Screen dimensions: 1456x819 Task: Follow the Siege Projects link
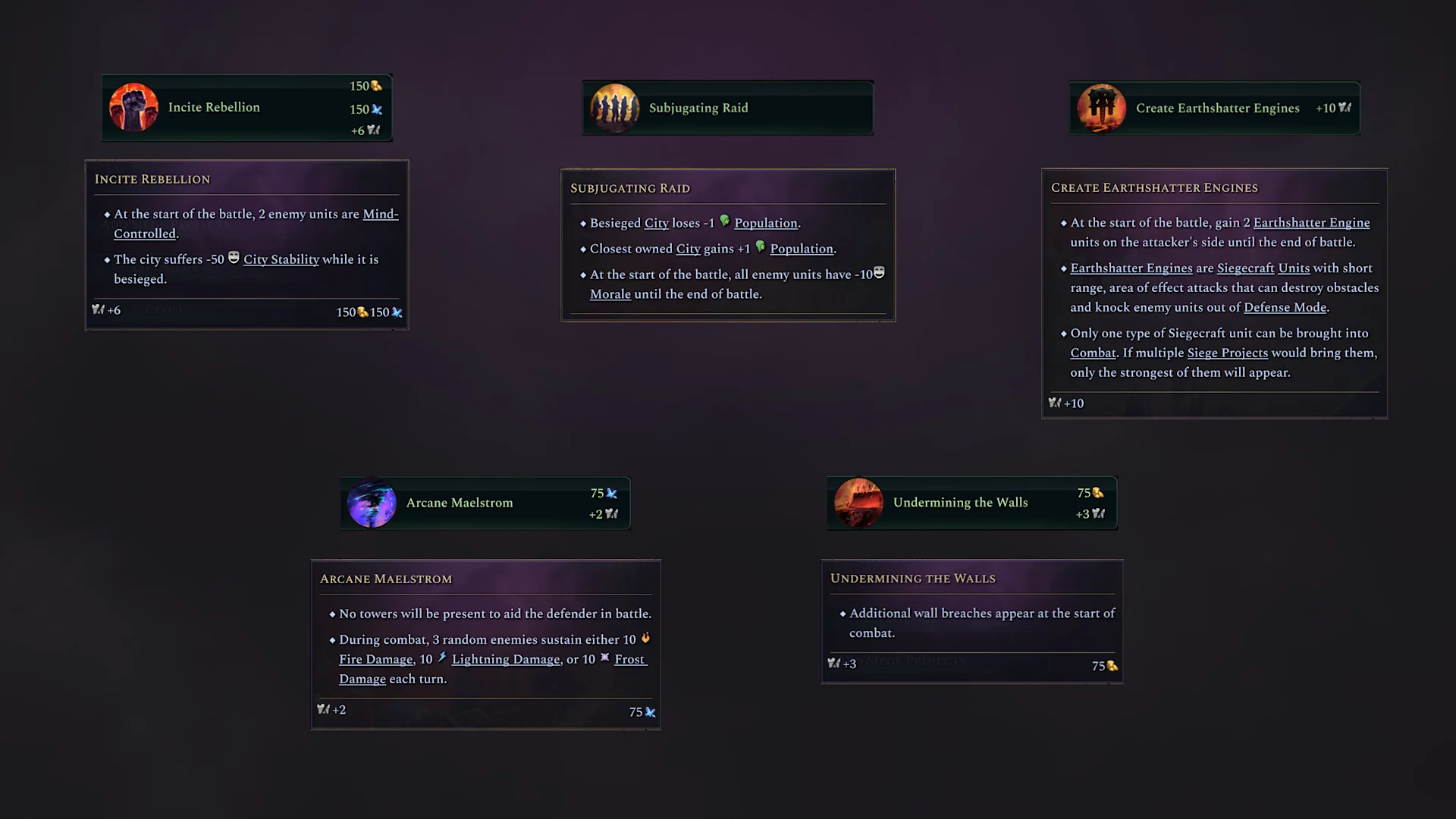[x=1227, y=353]
